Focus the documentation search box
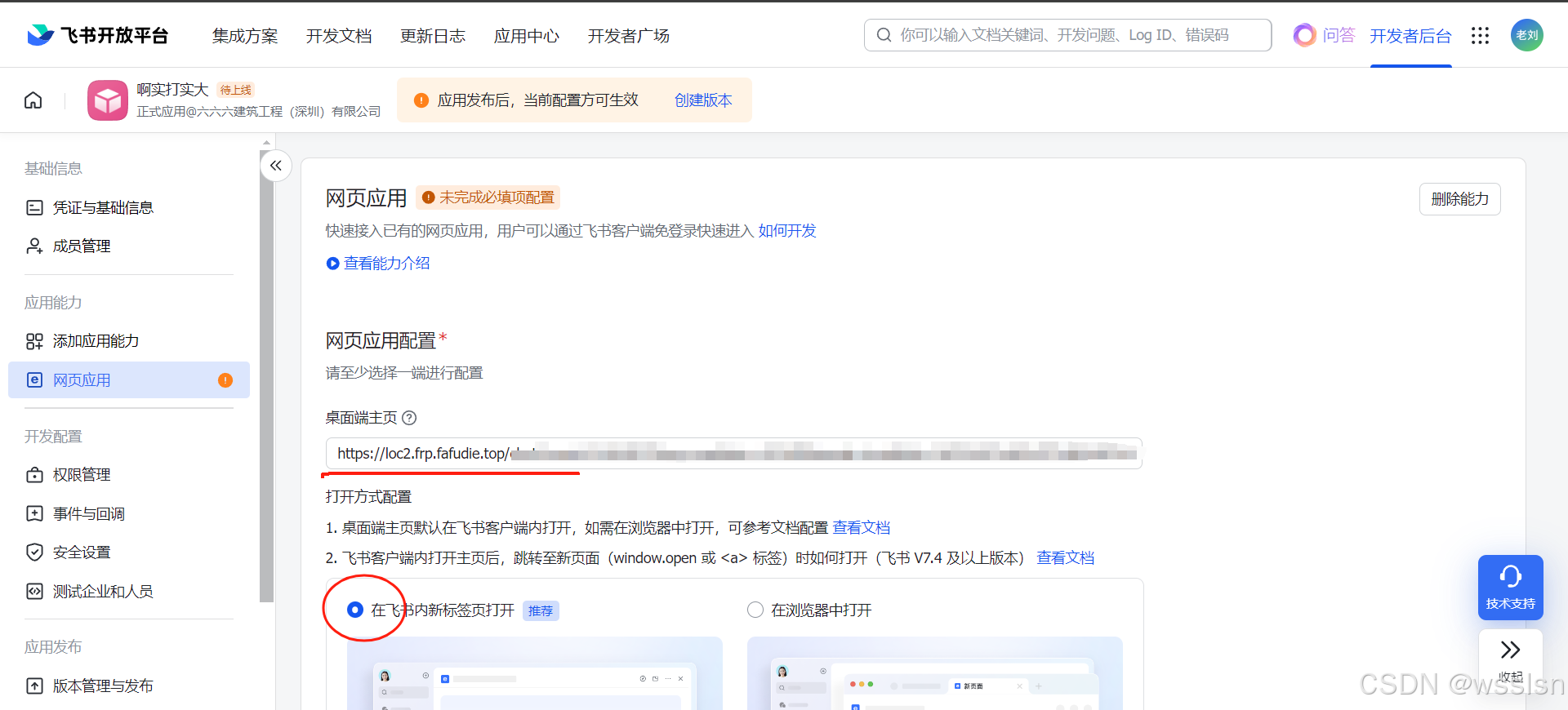Screen dimensions: 1568x710 1067,35
